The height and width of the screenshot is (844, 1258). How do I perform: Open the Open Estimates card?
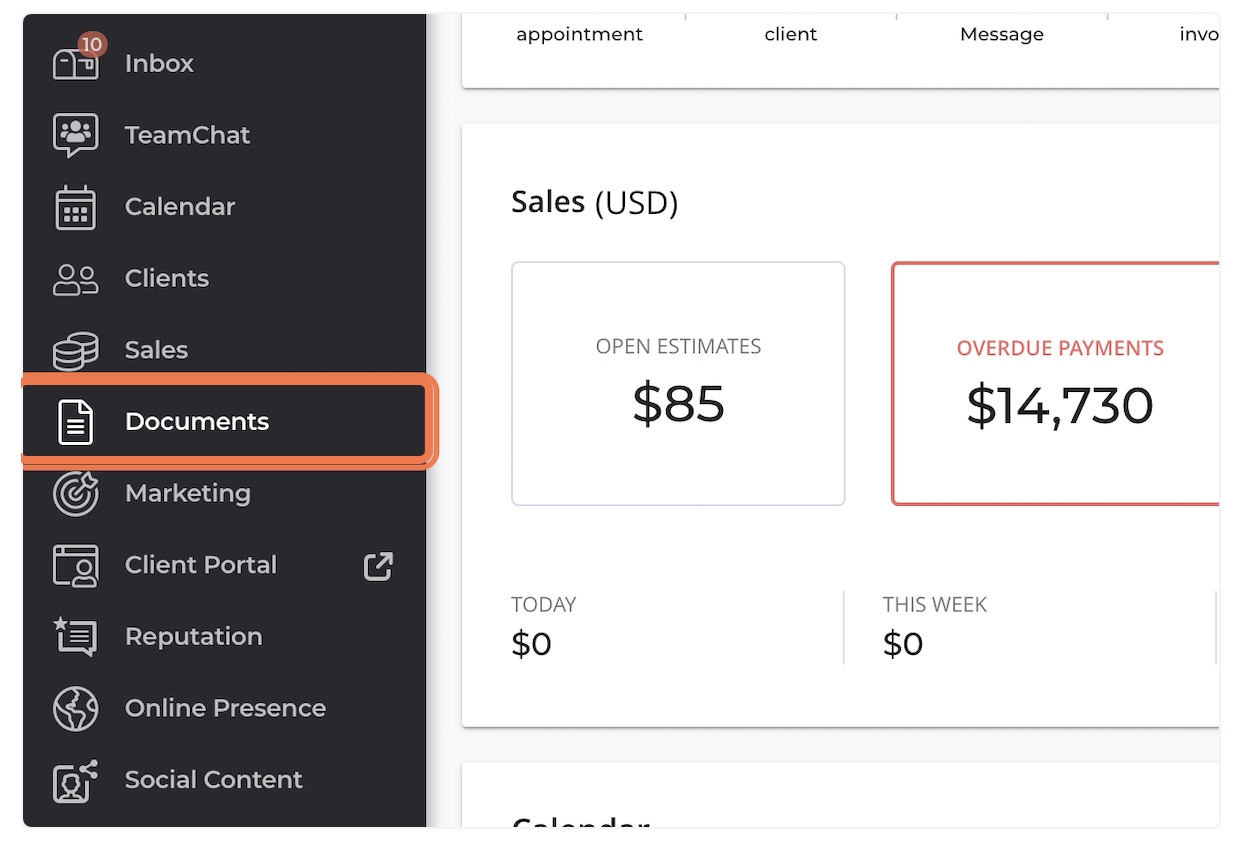[678, 383]
